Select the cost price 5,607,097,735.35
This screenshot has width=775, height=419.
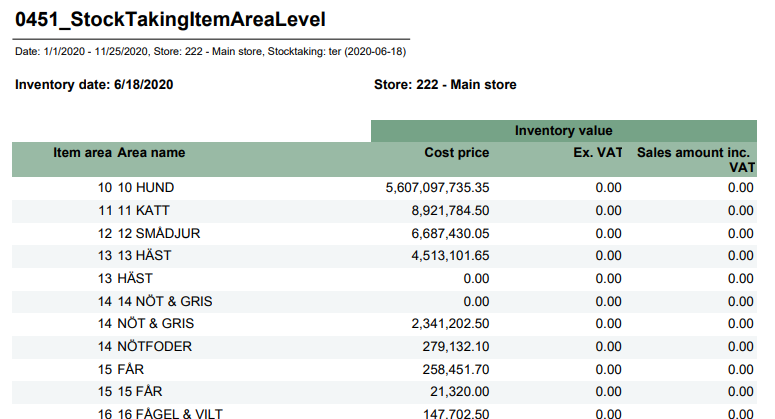pos(437,187)
